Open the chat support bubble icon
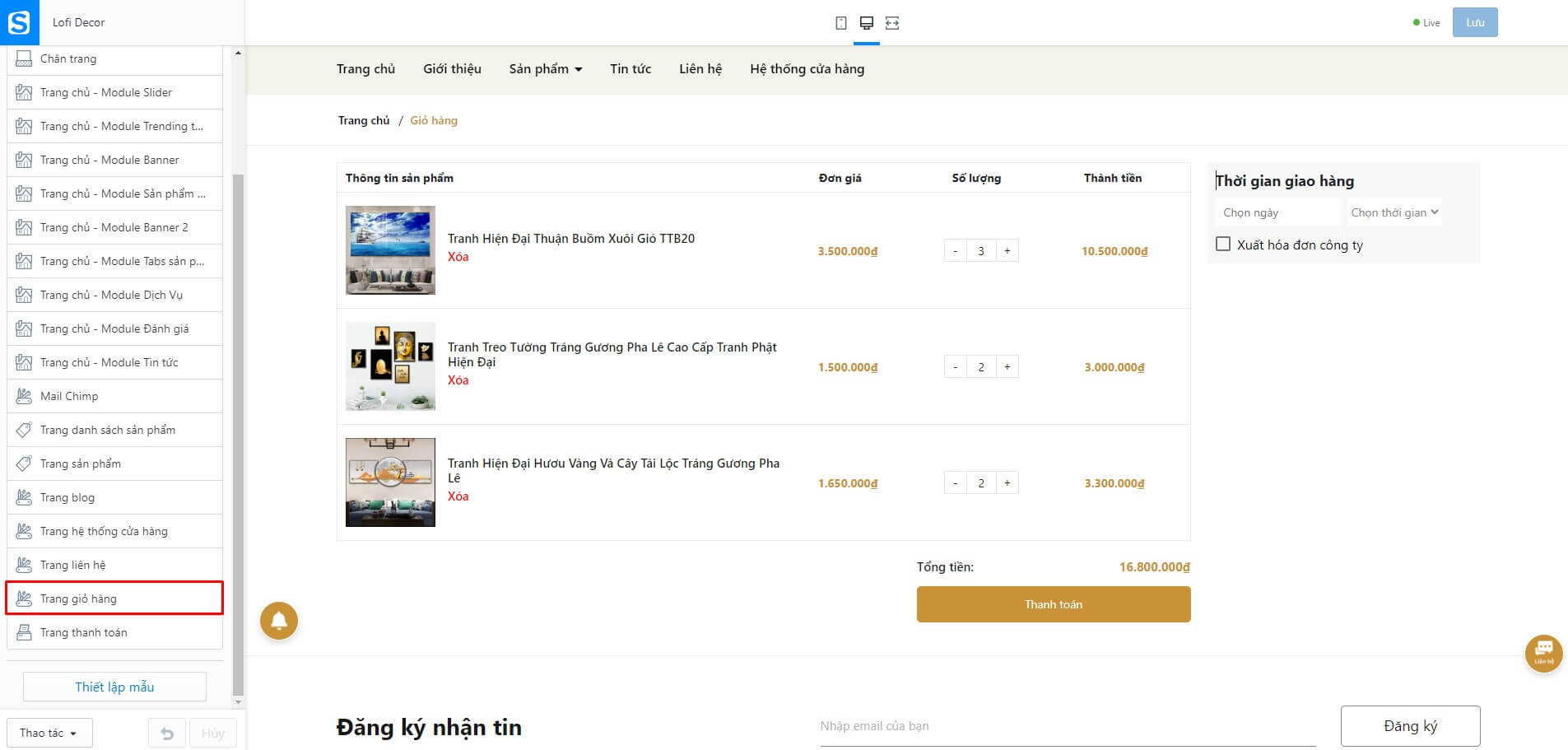 1543,654
